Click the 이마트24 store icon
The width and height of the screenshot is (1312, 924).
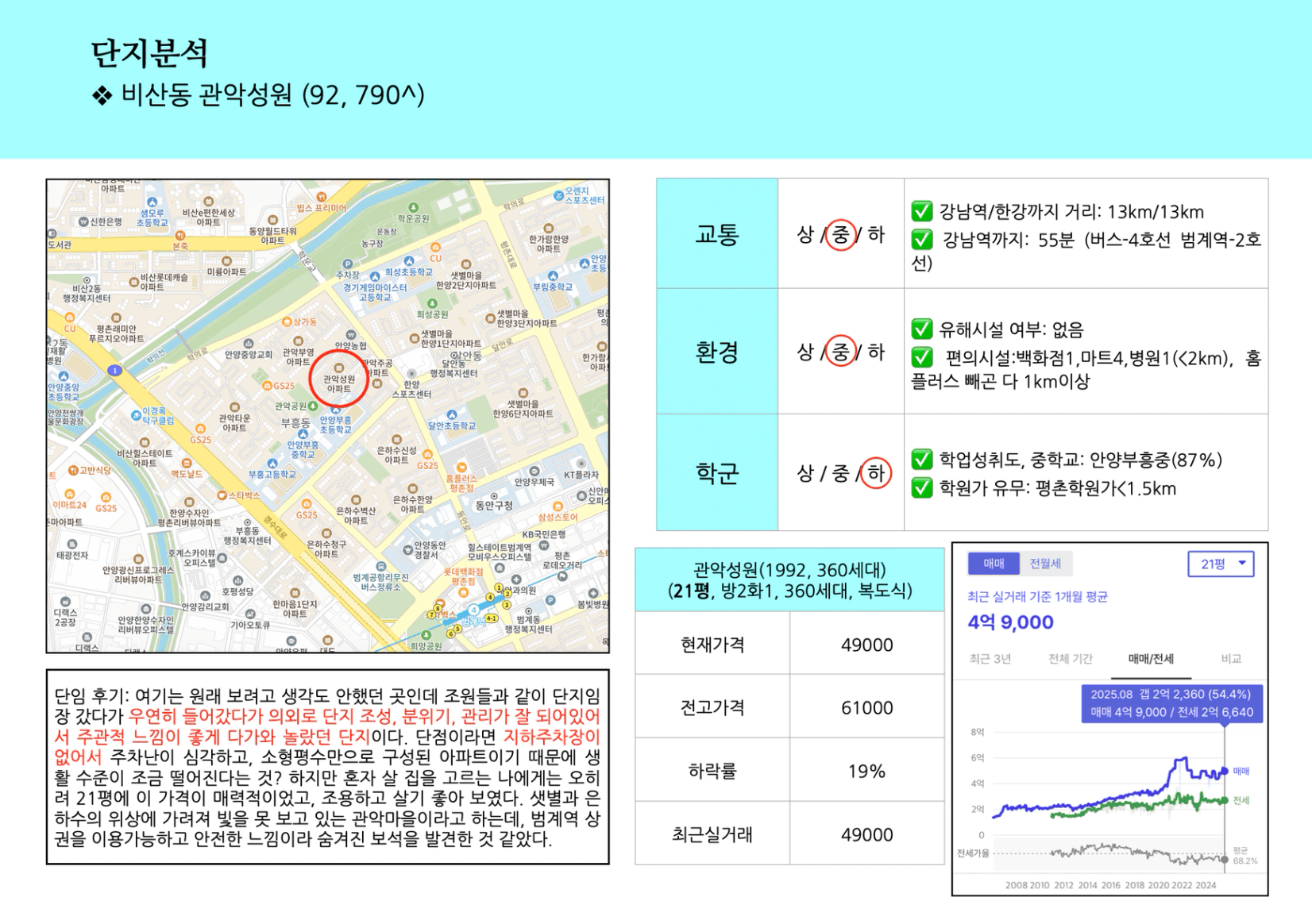click(69, 494)
